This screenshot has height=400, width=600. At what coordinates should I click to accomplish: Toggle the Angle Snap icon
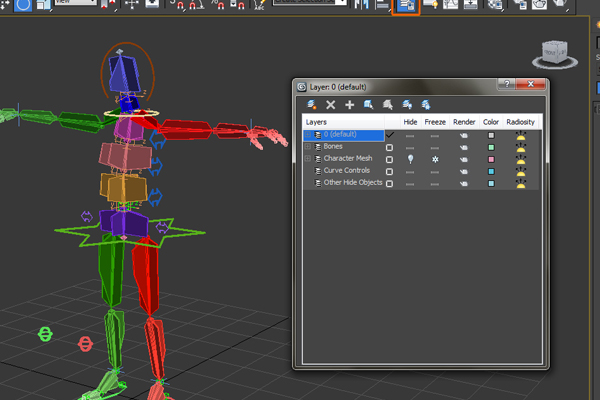coord(196,5)
